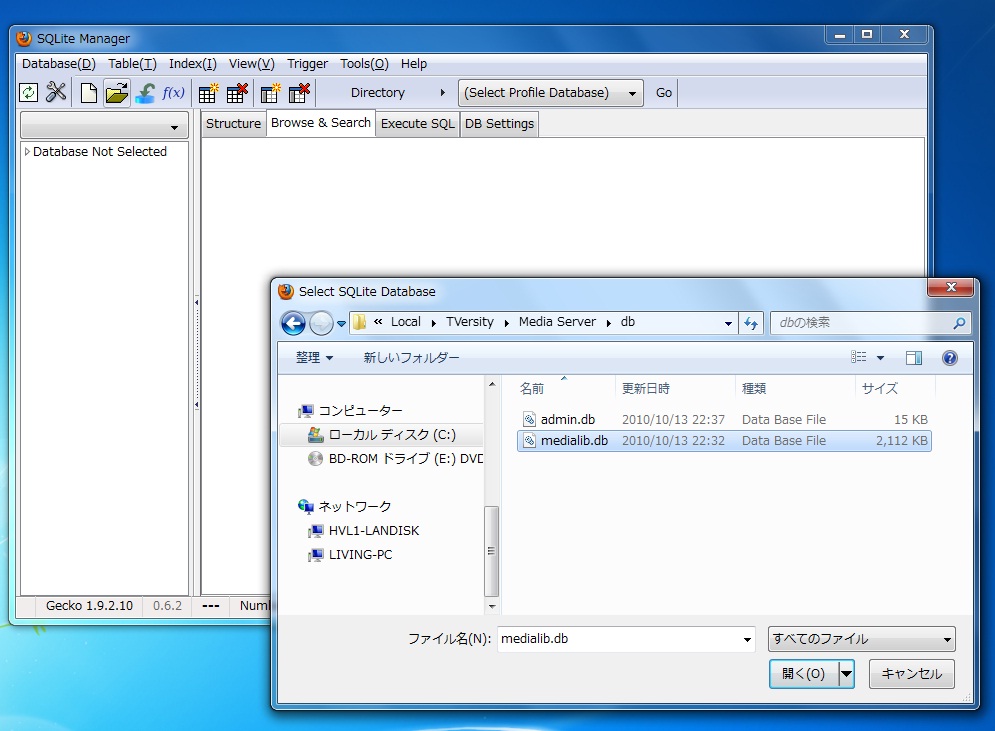Expand the Database Not Selected tree node
The width and height of the screenshot is (995, 731).
27,152
